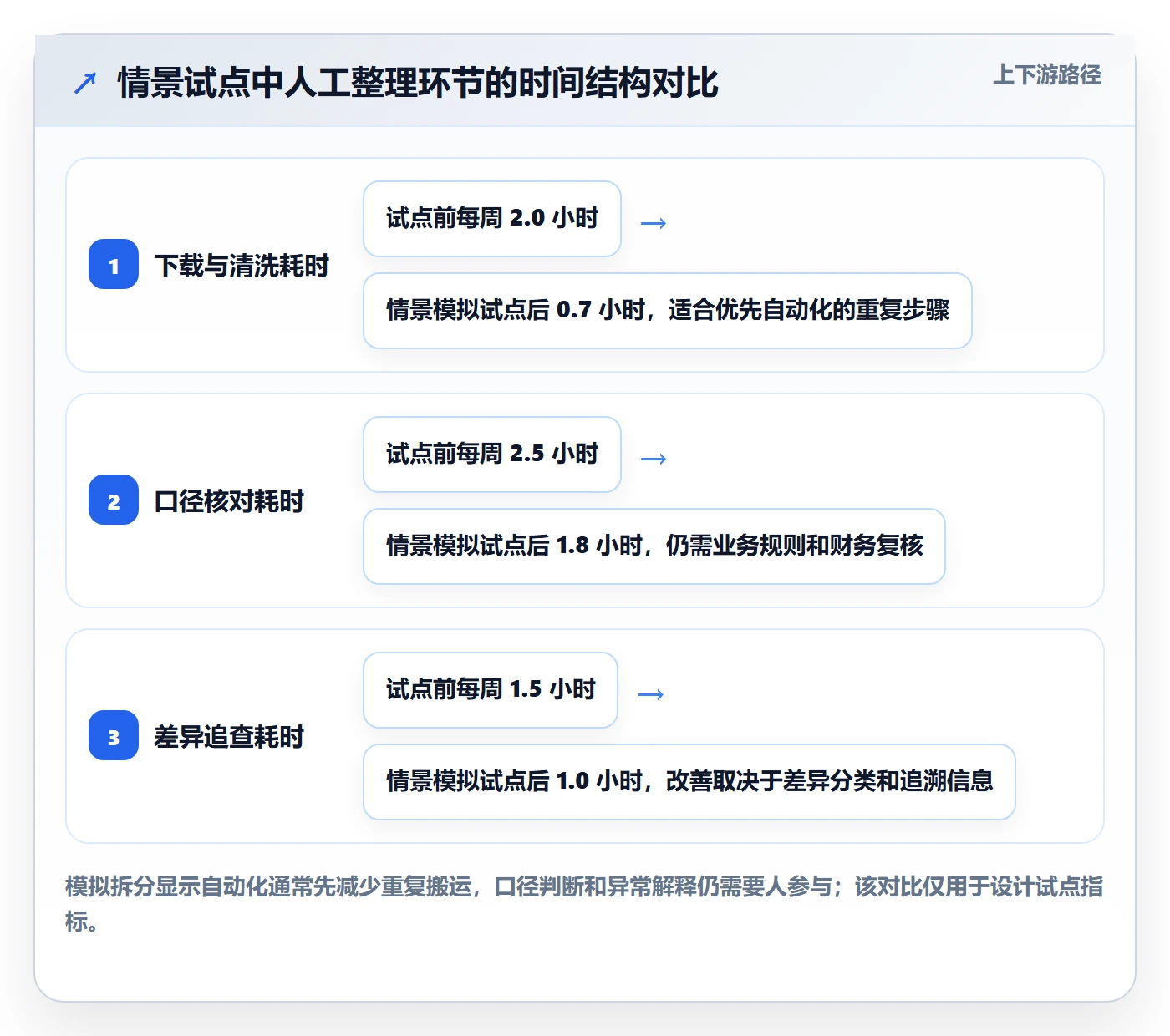Screen dimensions: 1170x1036
Task: Click the blue number 2 badge
Action: (114, 500)
